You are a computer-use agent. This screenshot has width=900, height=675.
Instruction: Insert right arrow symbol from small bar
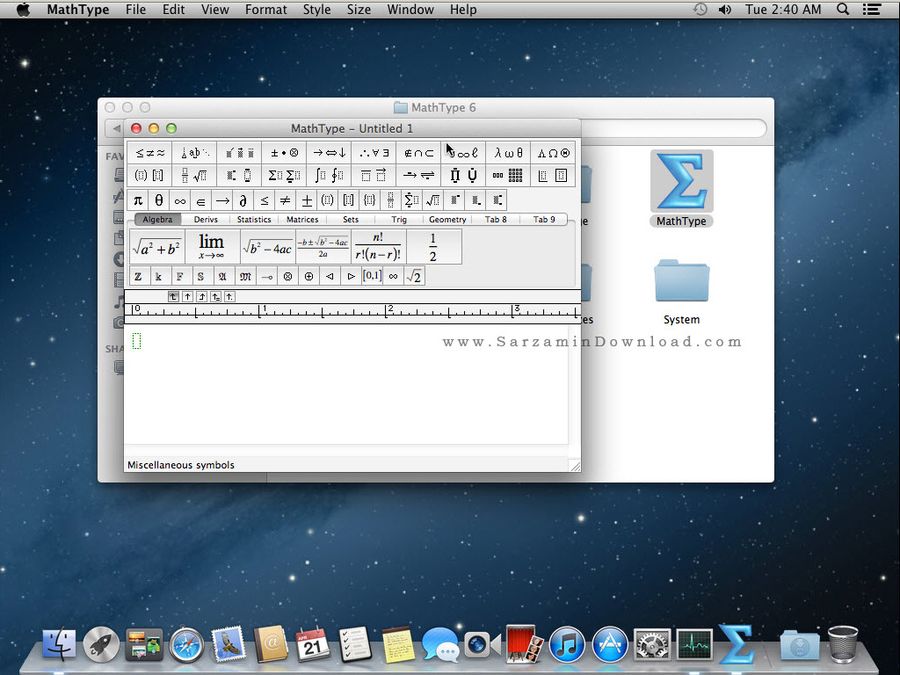[222, 200]
